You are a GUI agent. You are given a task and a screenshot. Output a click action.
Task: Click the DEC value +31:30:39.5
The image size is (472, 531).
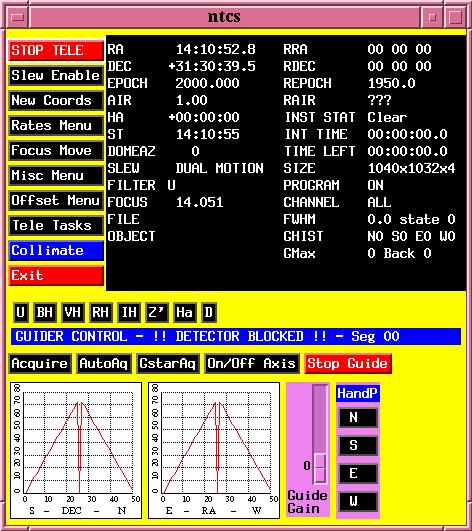point(212,66)
